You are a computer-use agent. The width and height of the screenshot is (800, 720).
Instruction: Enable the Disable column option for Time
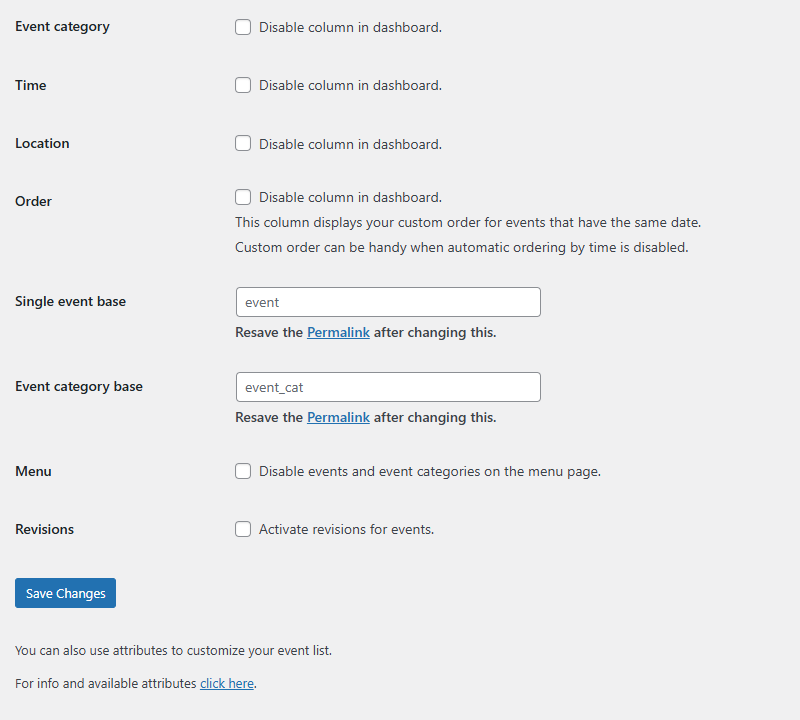[x=243, y=85]
